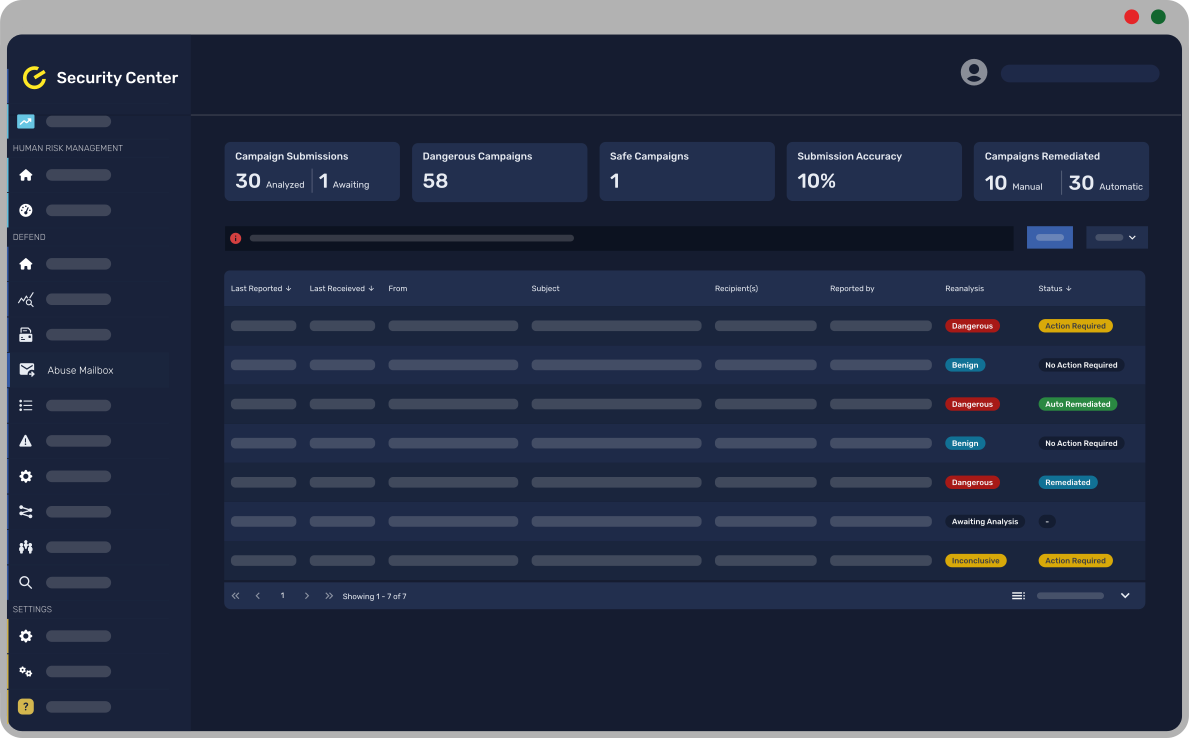The height and width of the screenshot is (738, 1189).
Task: Expand dropdown next to blue button
Action: pyautogui.click(x=1116, y=238)
